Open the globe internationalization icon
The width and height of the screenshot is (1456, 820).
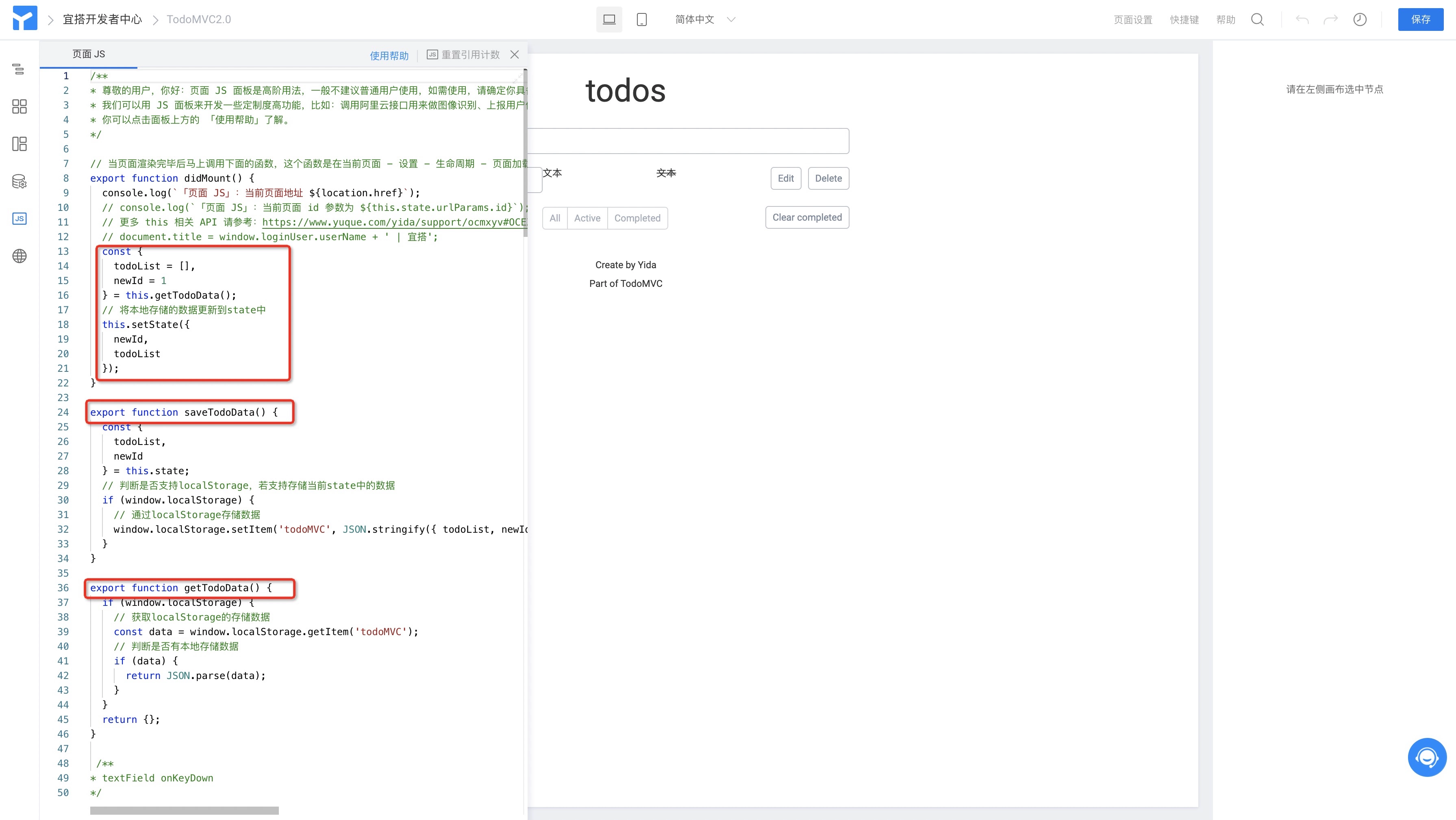[19, 256]
